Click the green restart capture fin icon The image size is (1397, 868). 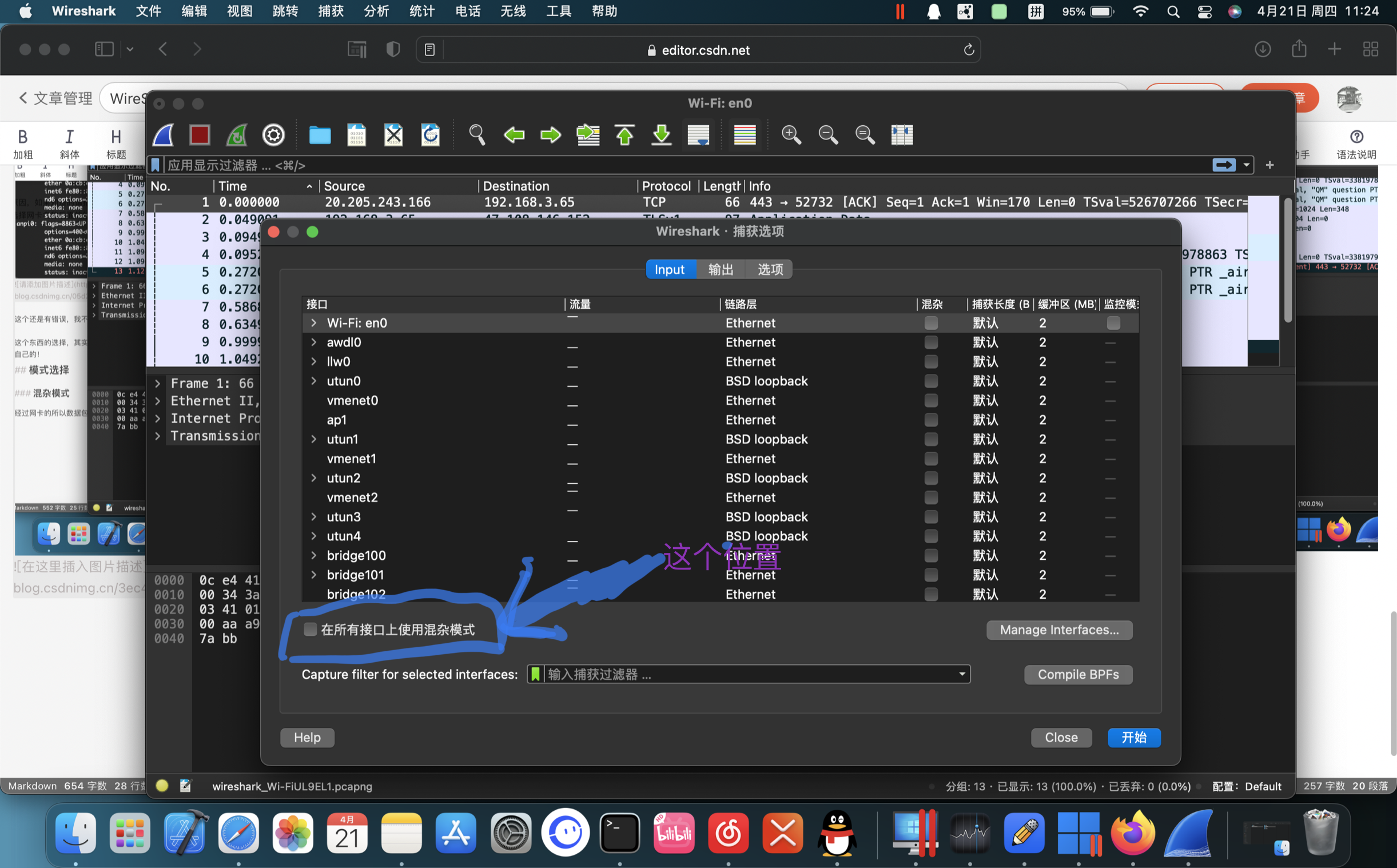coord(237,136)
